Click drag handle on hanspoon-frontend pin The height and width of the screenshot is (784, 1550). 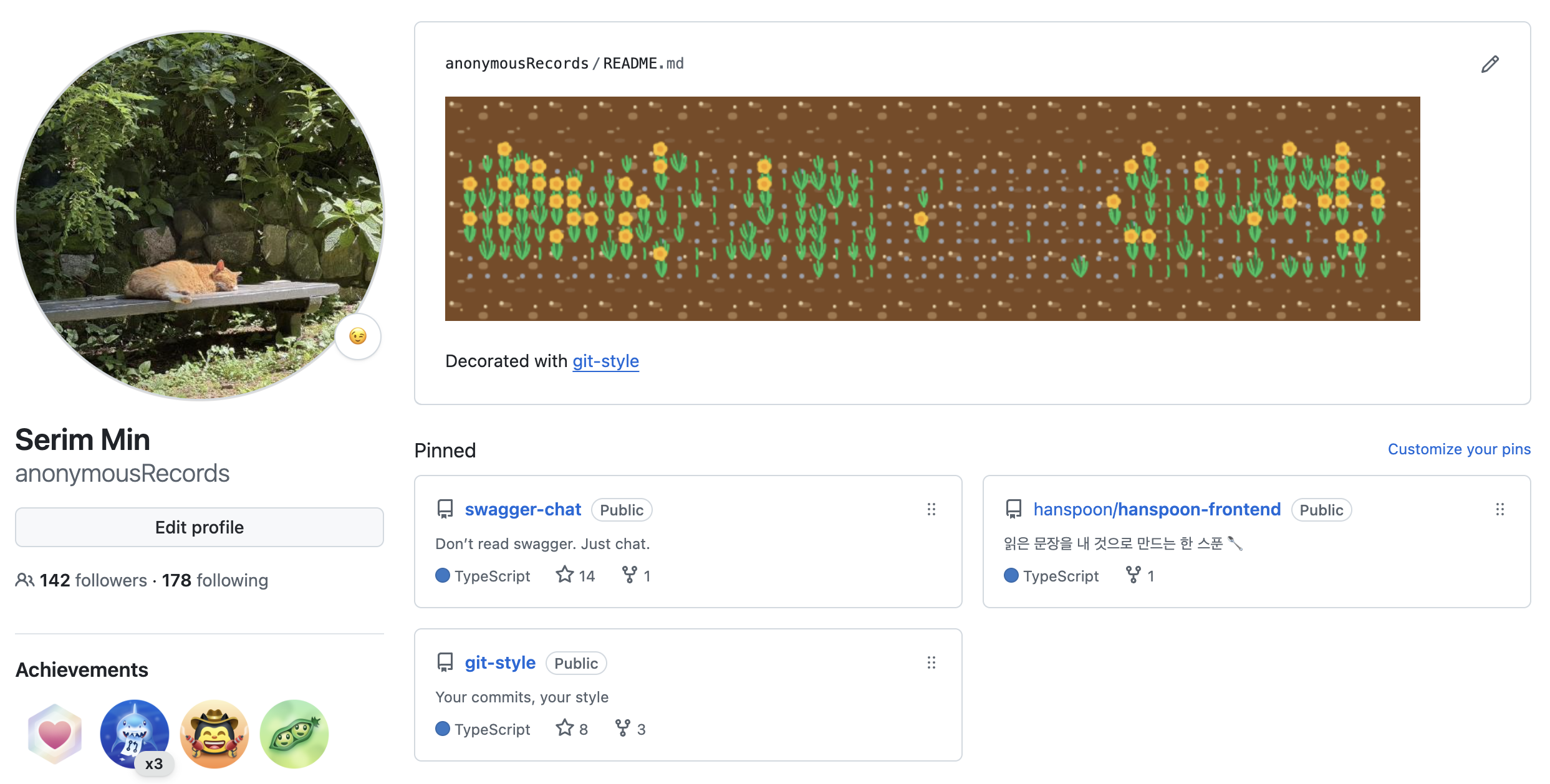point(1499,509)
